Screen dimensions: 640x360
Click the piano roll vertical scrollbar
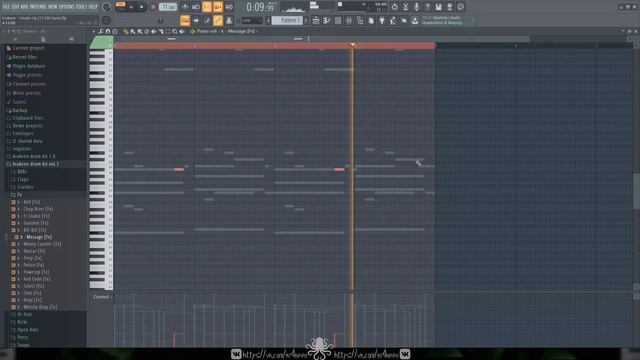pos(636,191)
